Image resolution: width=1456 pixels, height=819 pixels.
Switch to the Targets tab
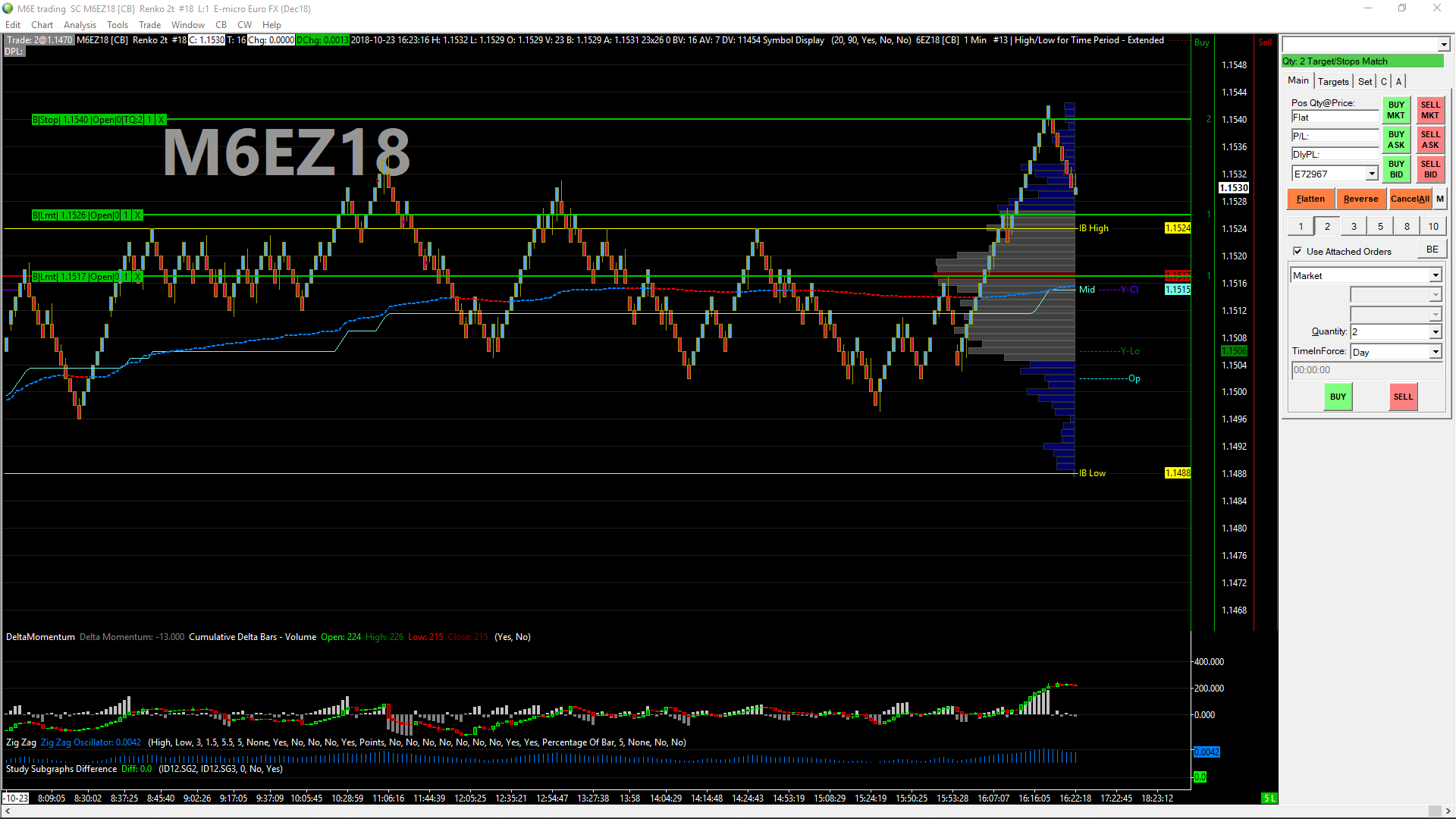[1333, 81]
